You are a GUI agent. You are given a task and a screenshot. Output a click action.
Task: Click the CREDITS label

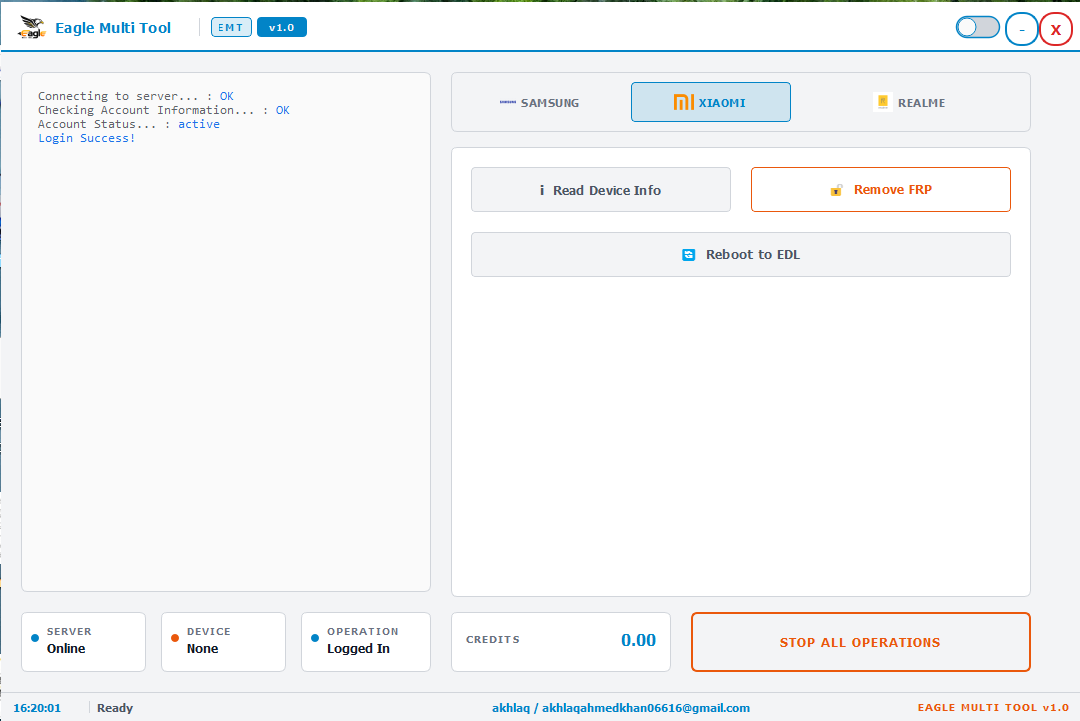pyautogui.click(x=492, y=640)
